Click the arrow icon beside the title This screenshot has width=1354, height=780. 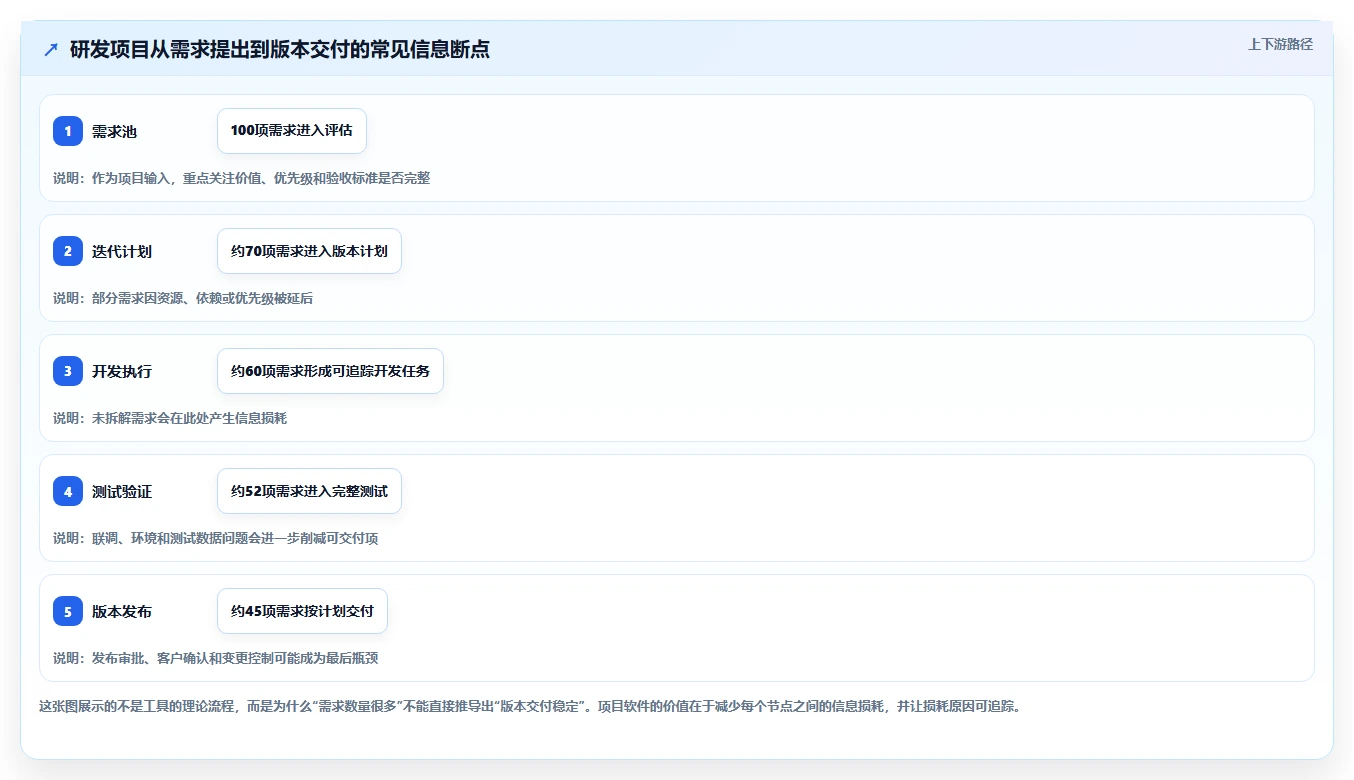(51, 49)
